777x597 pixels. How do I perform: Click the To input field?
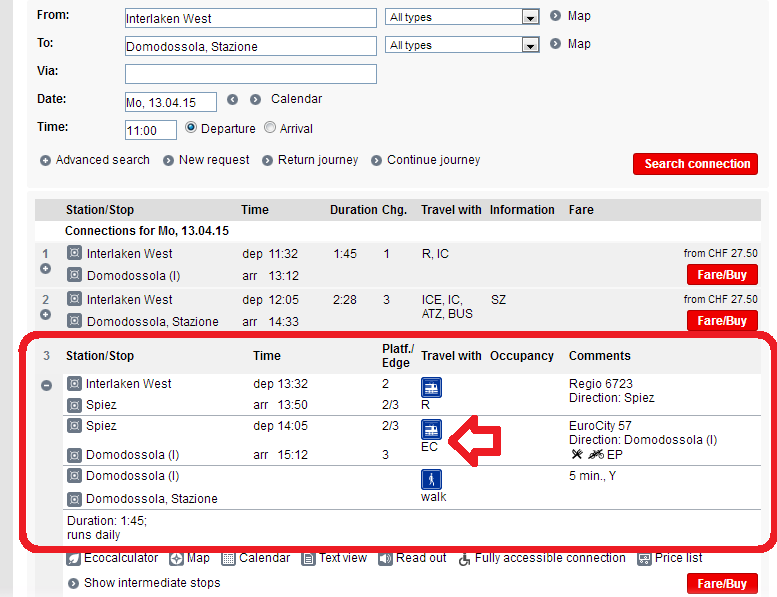(251, 46)
